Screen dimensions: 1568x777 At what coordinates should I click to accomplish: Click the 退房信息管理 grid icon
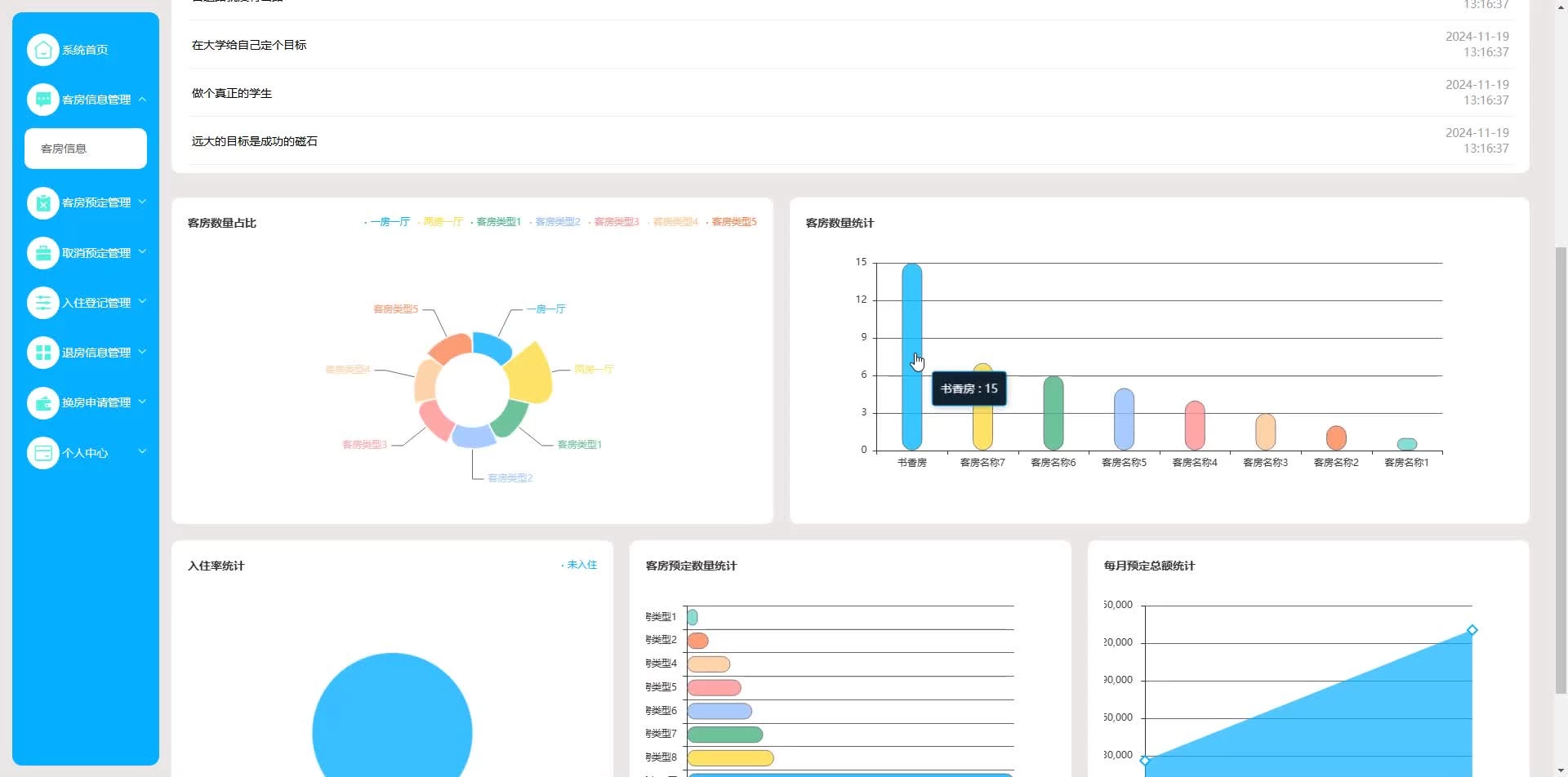coord(43,353)
